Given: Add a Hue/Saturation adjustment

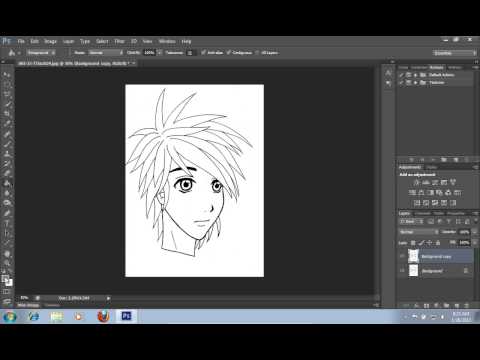Looking at the screenshot, I should coord(412,193).
